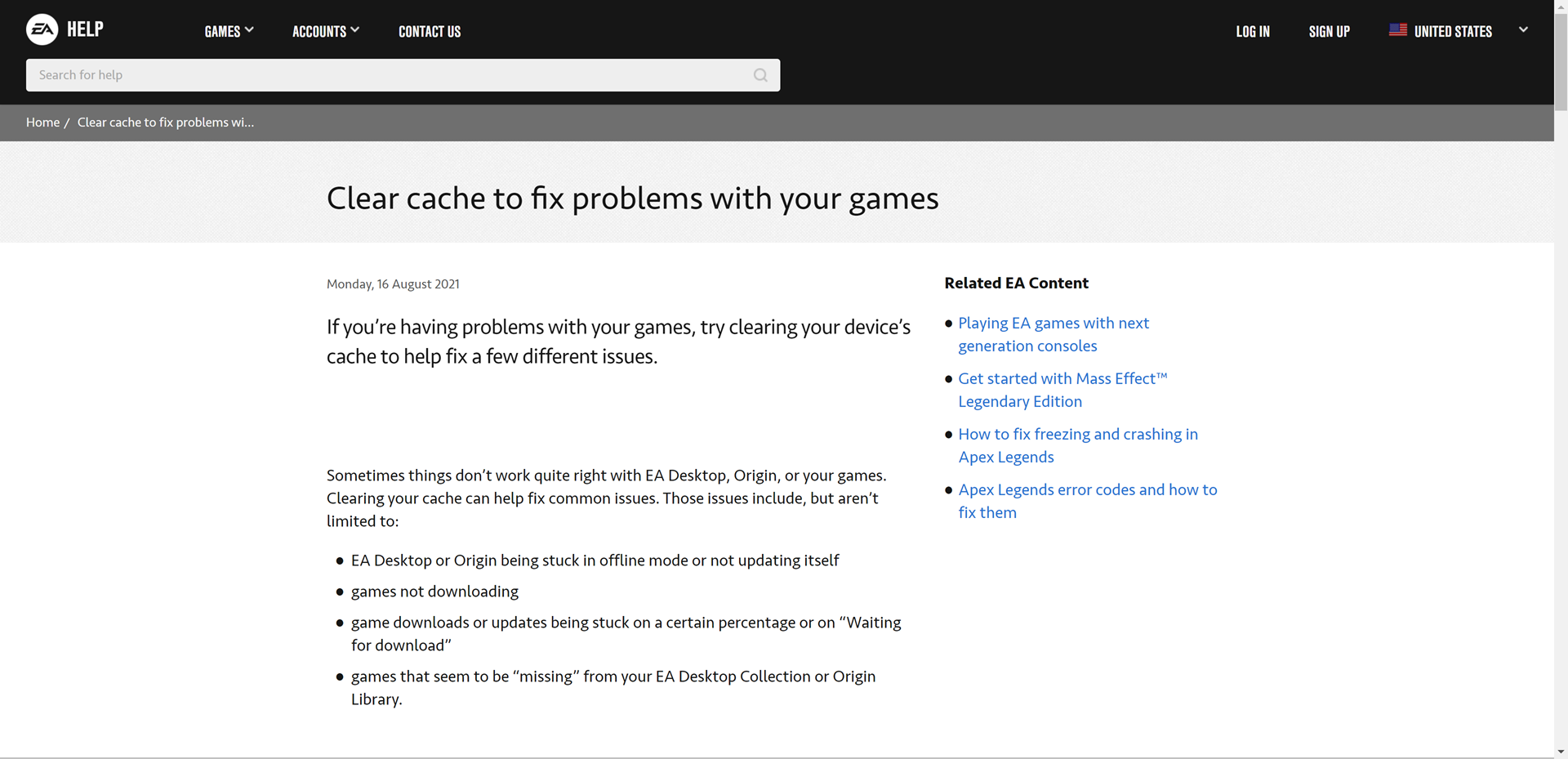Select United States region label
This screenshot has height=759, width=1568.
(x=1453, y=31)
